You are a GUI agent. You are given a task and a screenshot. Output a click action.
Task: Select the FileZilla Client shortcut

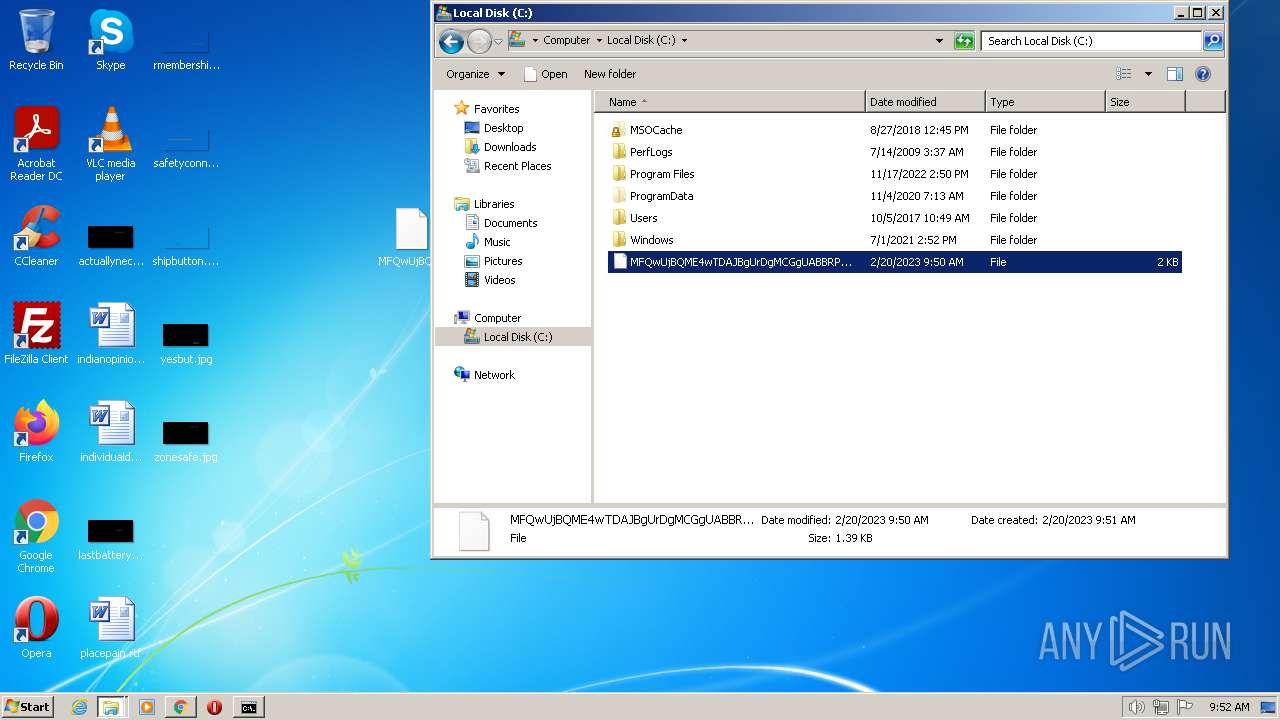(36, 334)
